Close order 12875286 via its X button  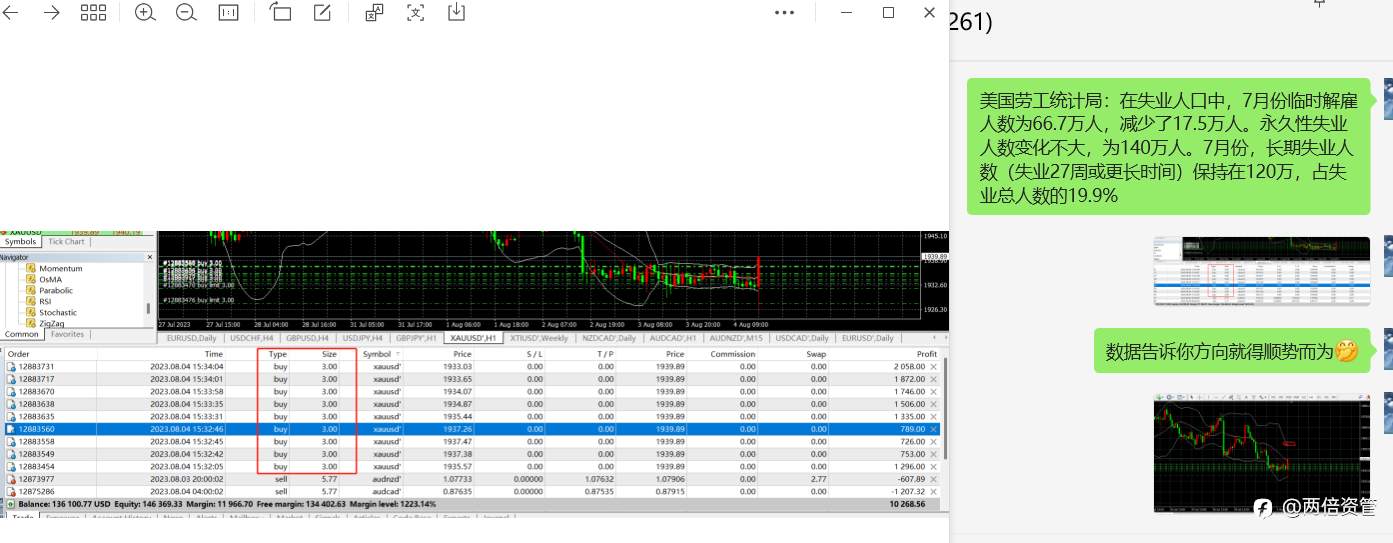pos(934,491)
